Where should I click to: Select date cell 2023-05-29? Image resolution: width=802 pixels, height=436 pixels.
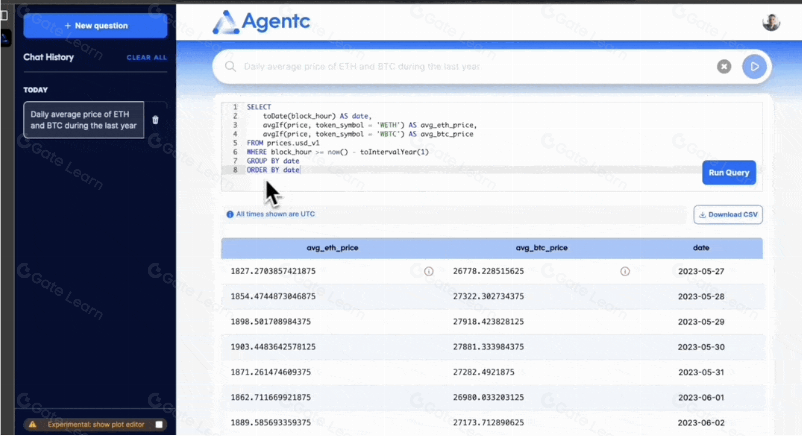pyautogui.click(x=701, y=322)
